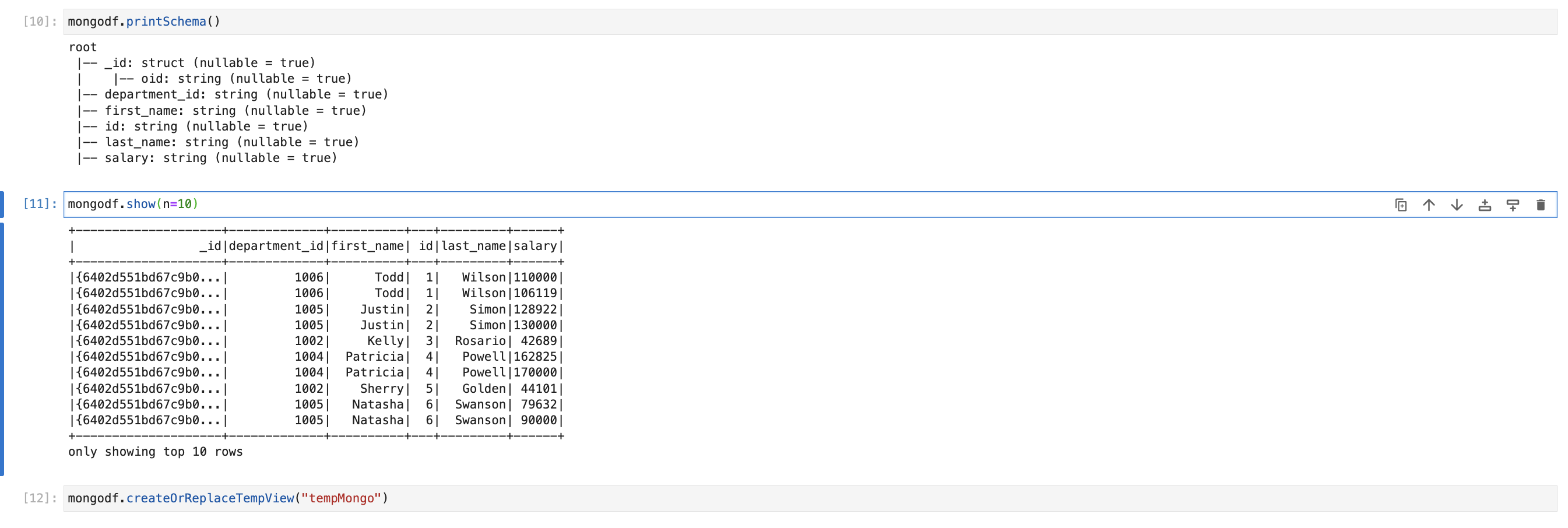Click into the mongodf.printSchema() code cell
Viewport: 1568px width, 528px height.
(x=730, y=22)
